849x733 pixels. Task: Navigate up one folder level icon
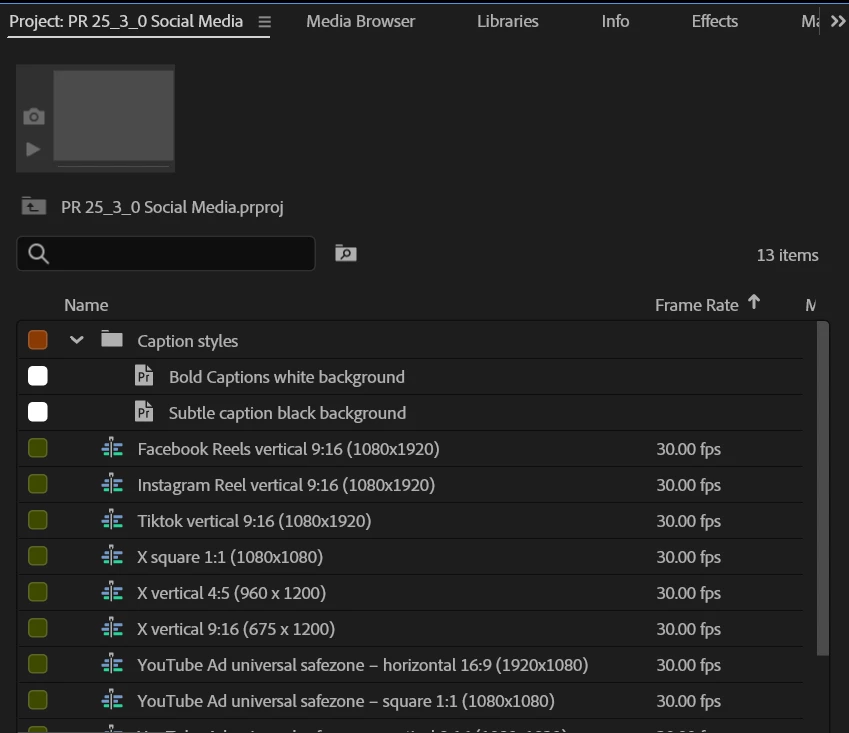[x=34, y=206]
